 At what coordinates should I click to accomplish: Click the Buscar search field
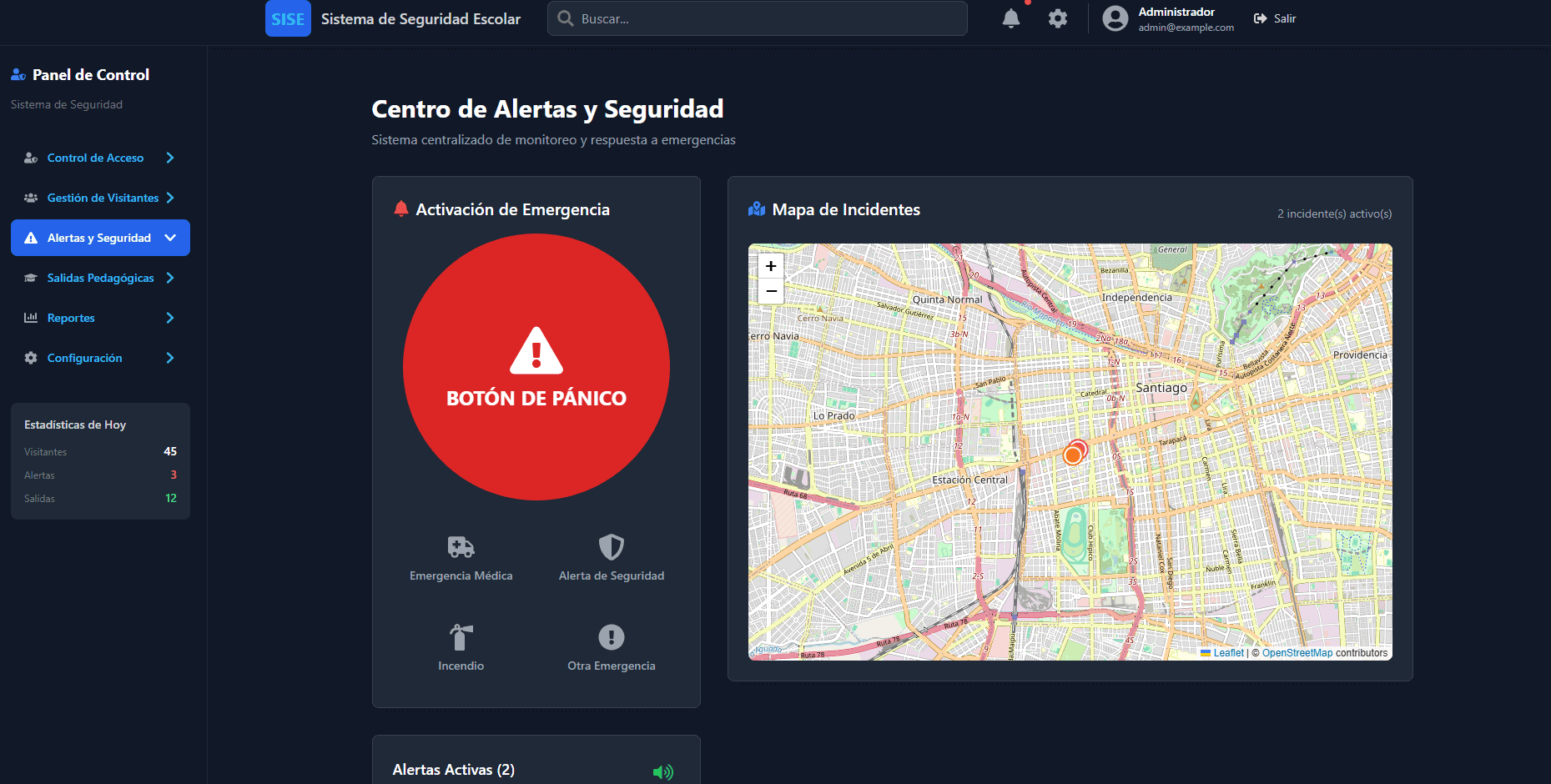(757, 18)
